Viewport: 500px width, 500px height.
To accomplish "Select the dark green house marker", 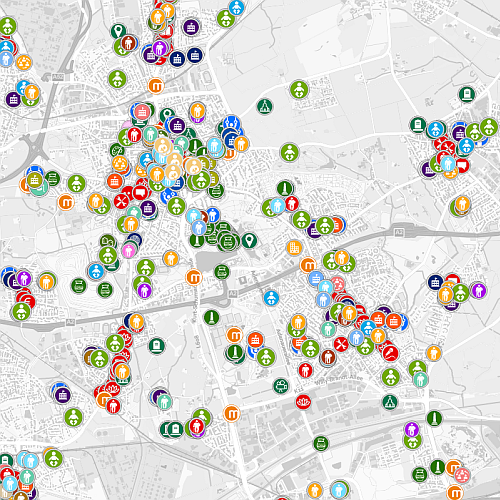I will tap(108, 241).
